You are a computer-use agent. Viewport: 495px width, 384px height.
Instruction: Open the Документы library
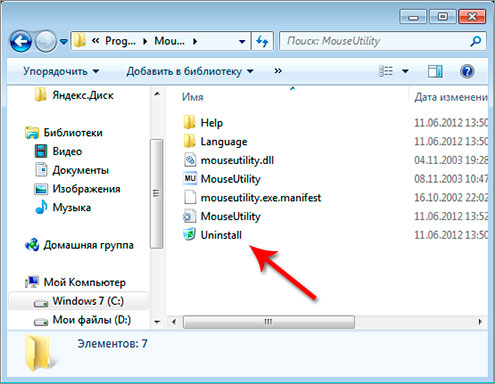[x=80, y=170]
